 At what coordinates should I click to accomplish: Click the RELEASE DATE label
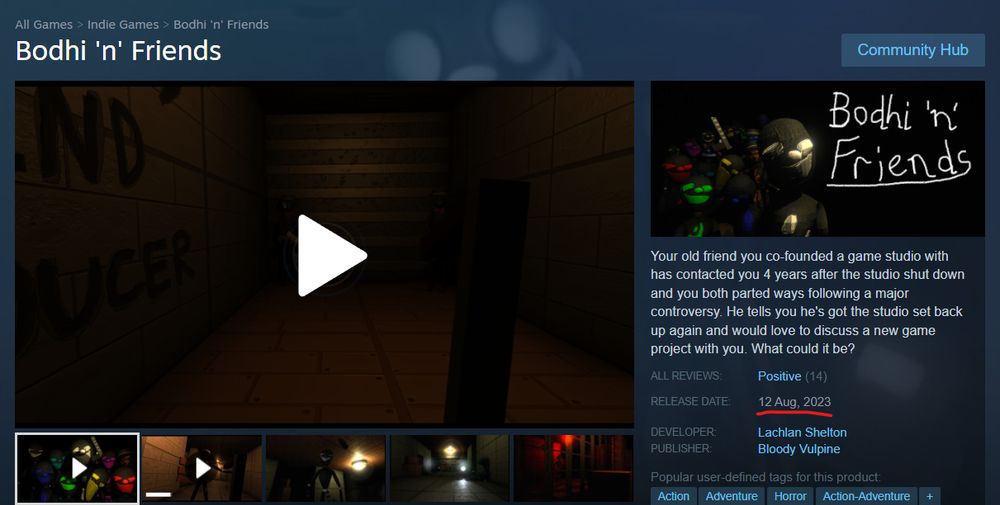(x=690, y=402)
